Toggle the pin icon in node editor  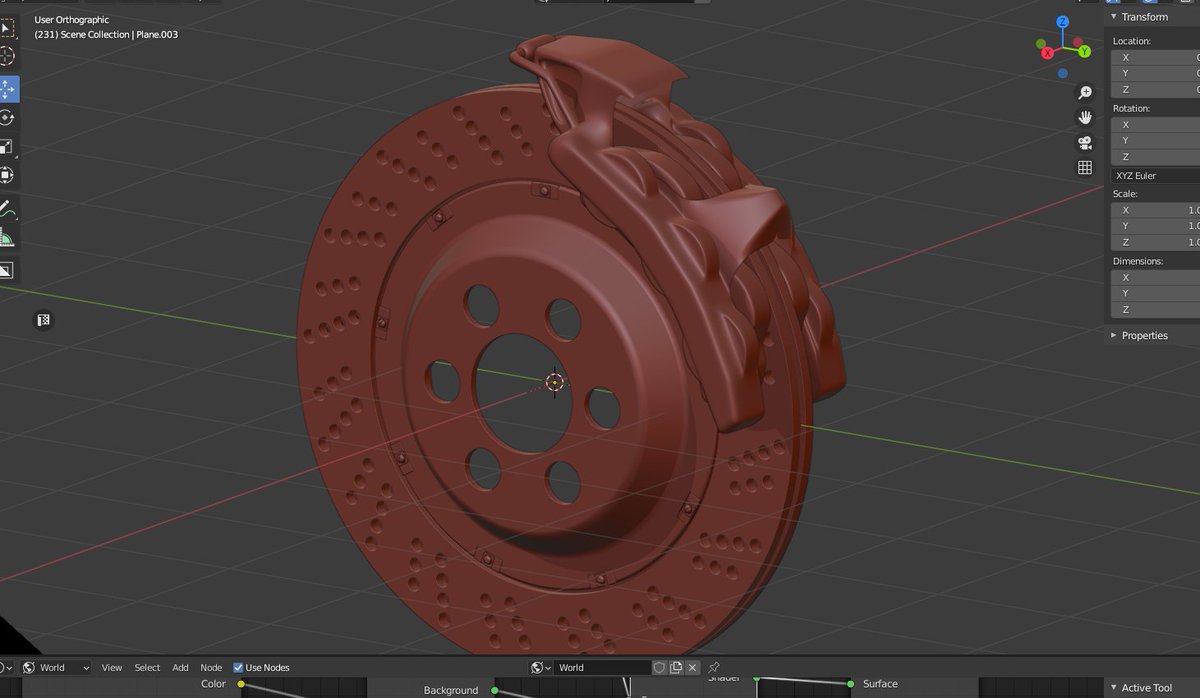(x=714, y=667)
